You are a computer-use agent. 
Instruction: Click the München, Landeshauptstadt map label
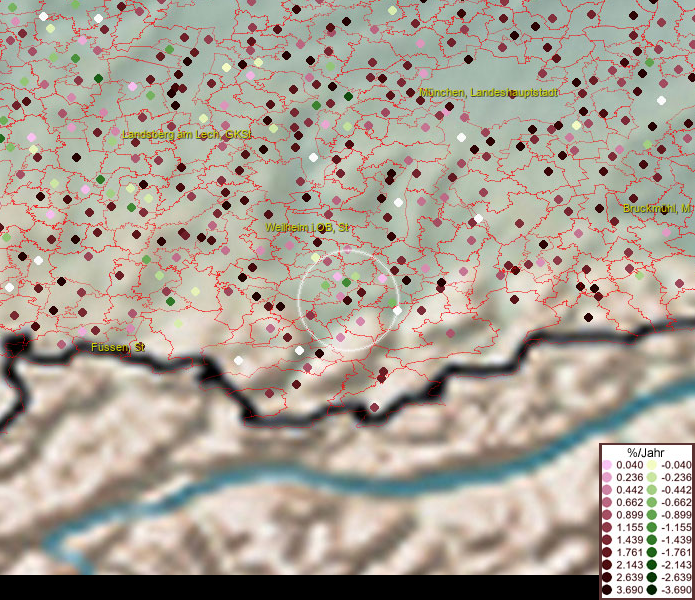point(489,92)
